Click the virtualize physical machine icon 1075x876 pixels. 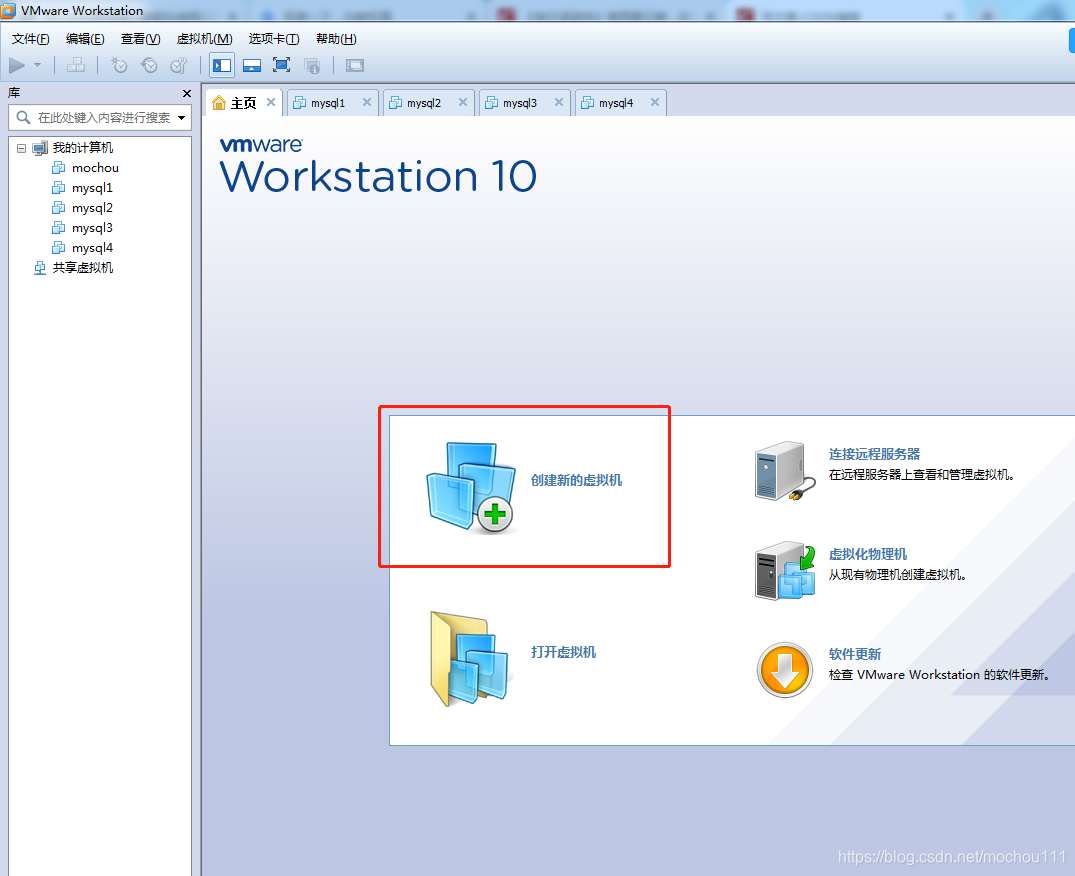785,571
